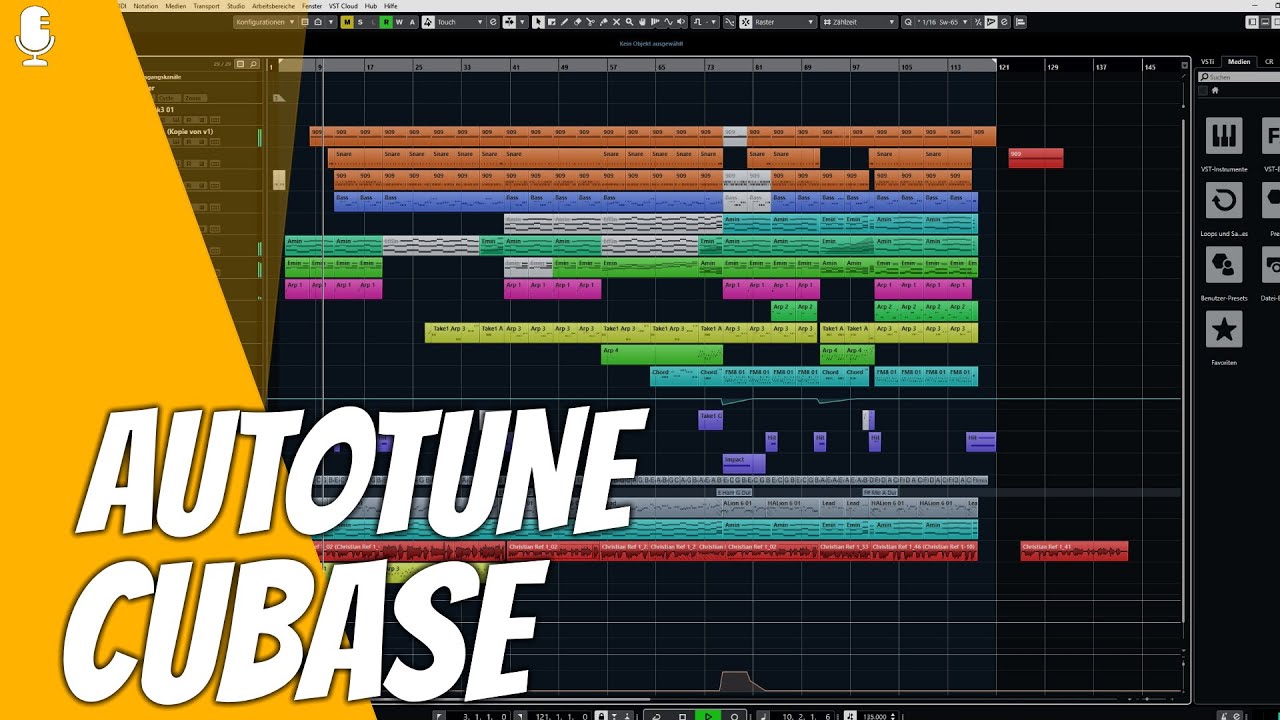The width and height of the screenshot is (1280, 720).
Task: Toggle the punch lock button in transport
Action: (601, 716)
